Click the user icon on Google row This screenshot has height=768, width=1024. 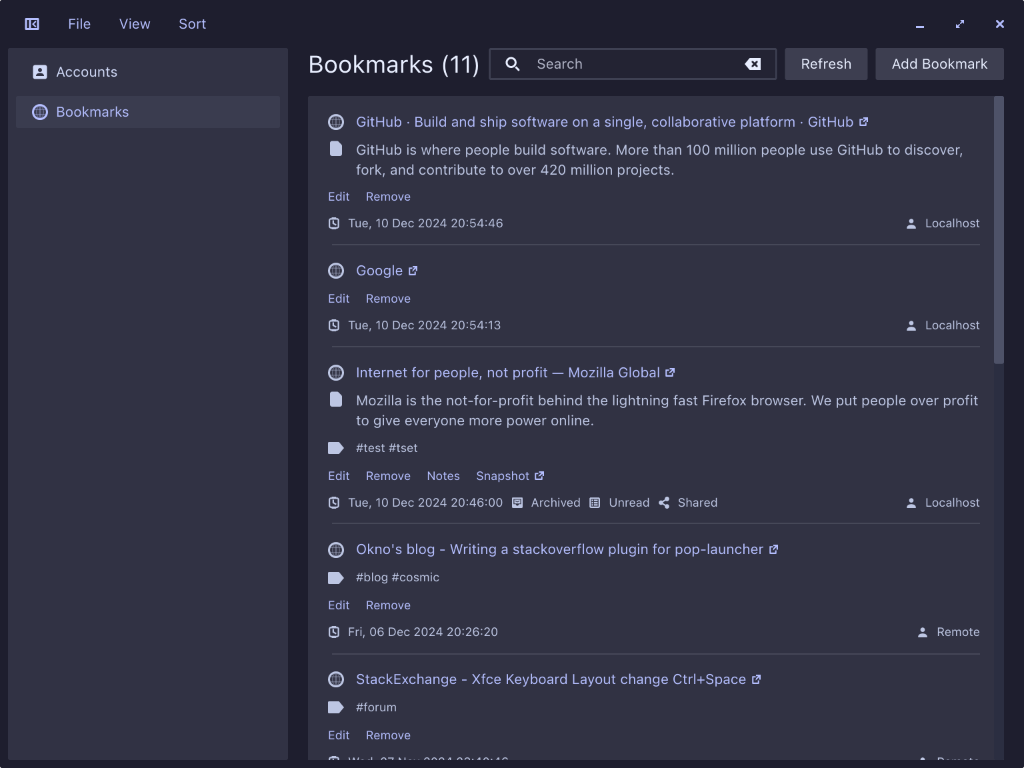(x=911, y=326)
